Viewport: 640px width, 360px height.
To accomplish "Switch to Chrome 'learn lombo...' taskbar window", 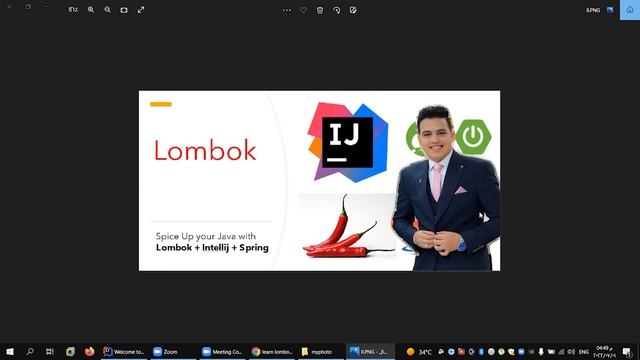I will 272,351.
